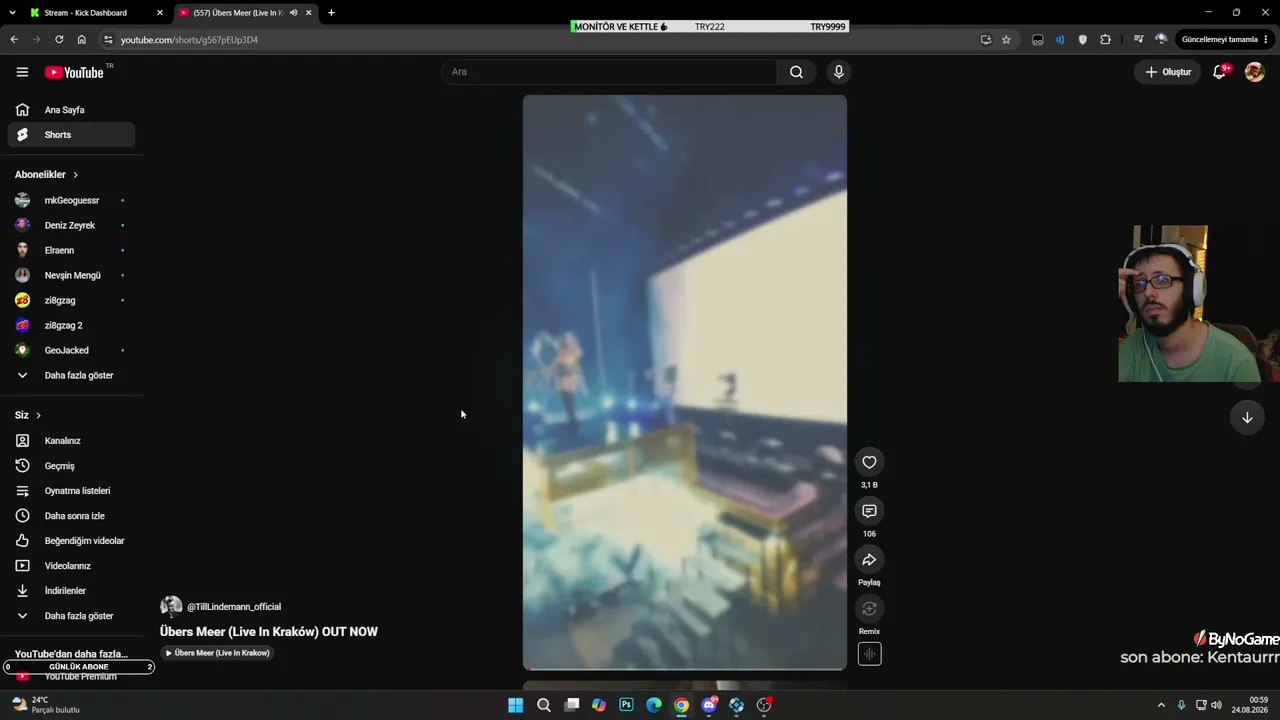Click Übers Meer (Live In Kraków) sound chip
The height and width of the screenshot is (720, 1280).
point(217,653)
